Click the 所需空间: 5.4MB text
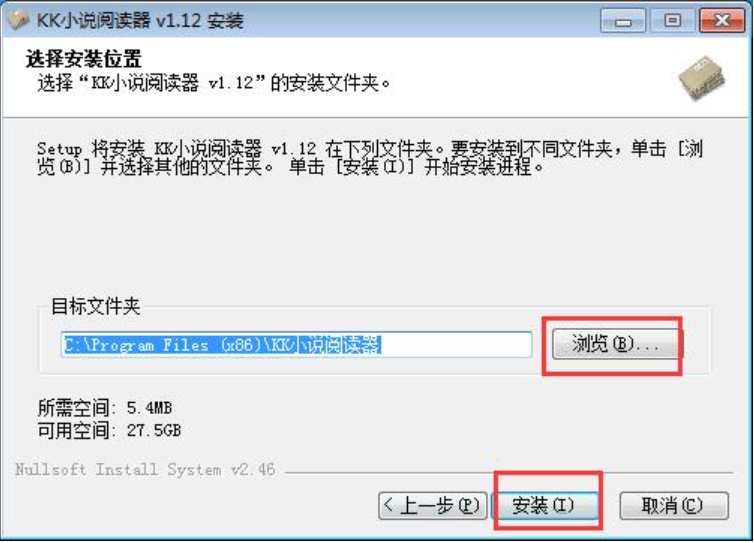Image resolution: width=754 pixels, height=543 pixels. 105,408
